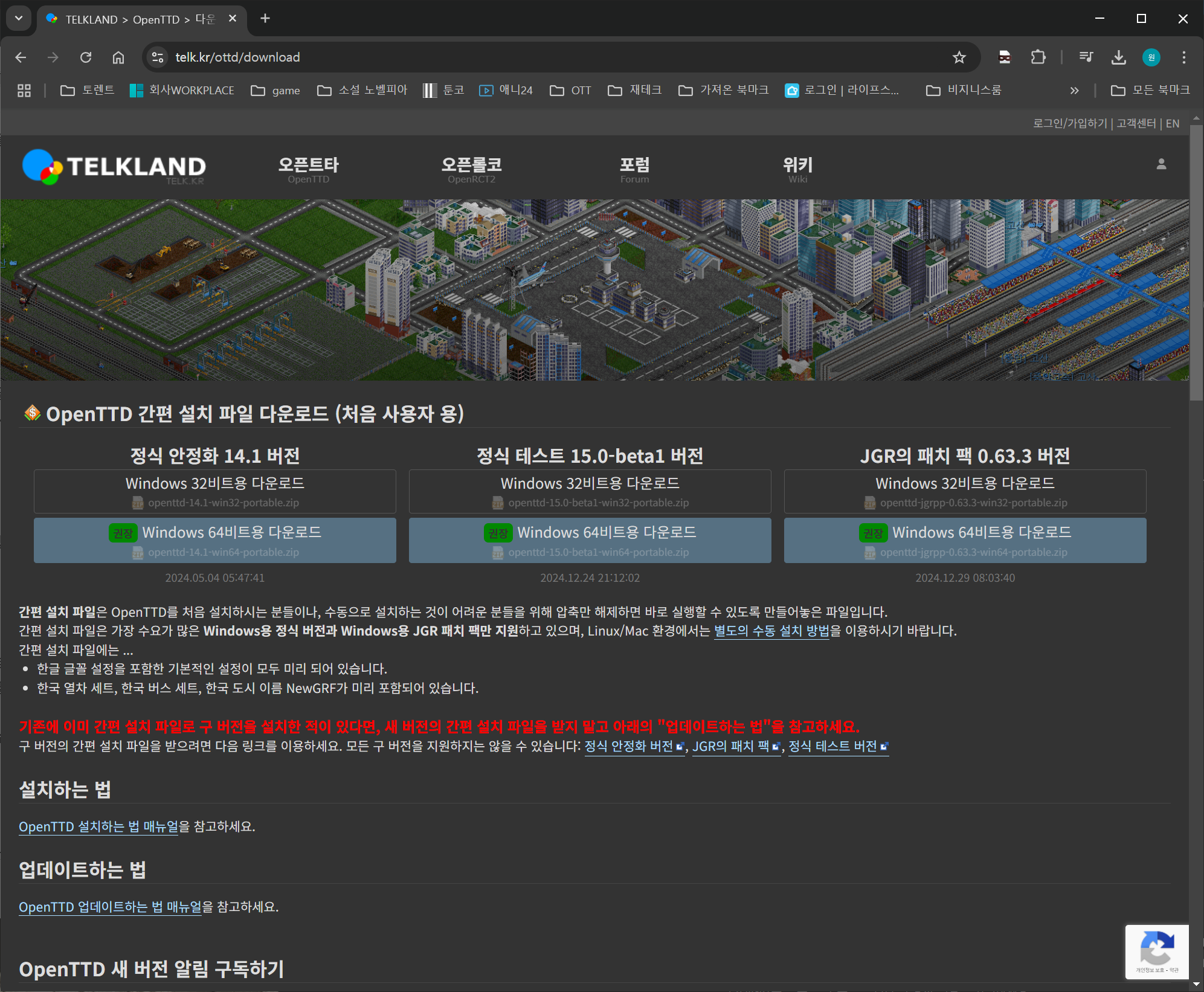The width and height of the screenshot is (1204, 992).
Task: Open a new browser tab
Action: click(265, 19)
